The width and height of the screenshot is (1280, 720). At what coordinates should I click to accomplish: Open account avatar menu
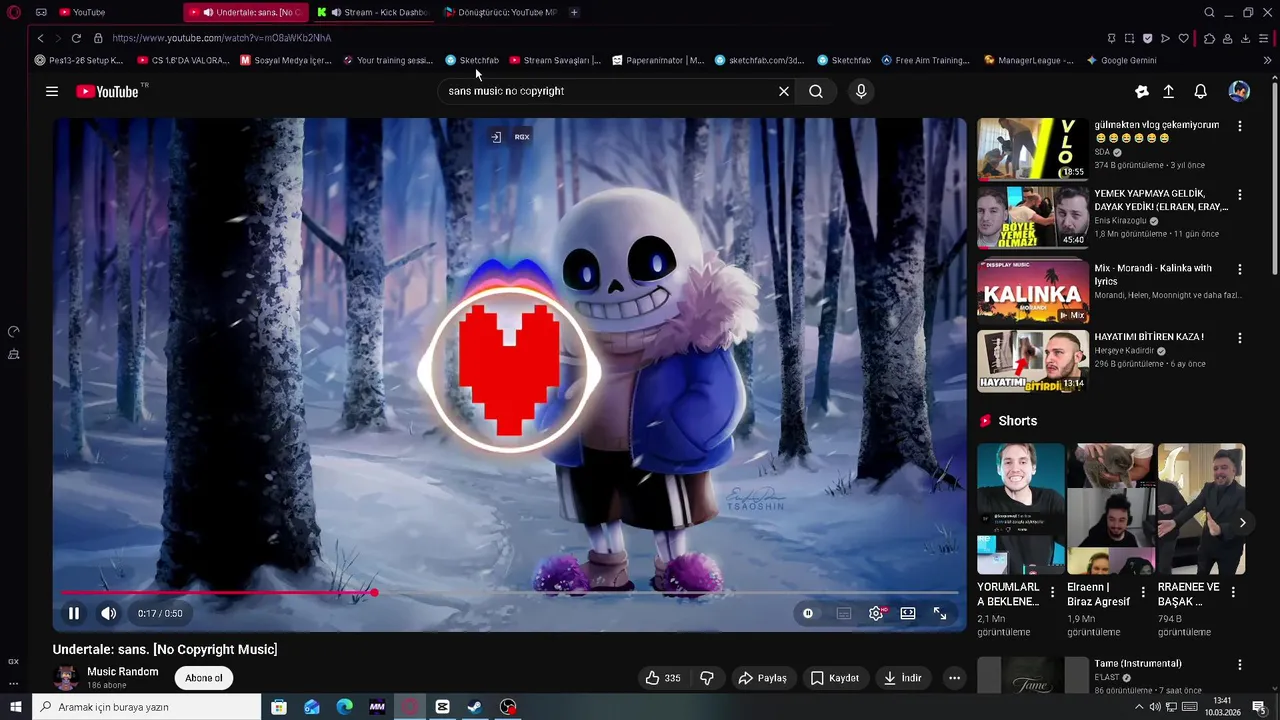point(1239,91)
